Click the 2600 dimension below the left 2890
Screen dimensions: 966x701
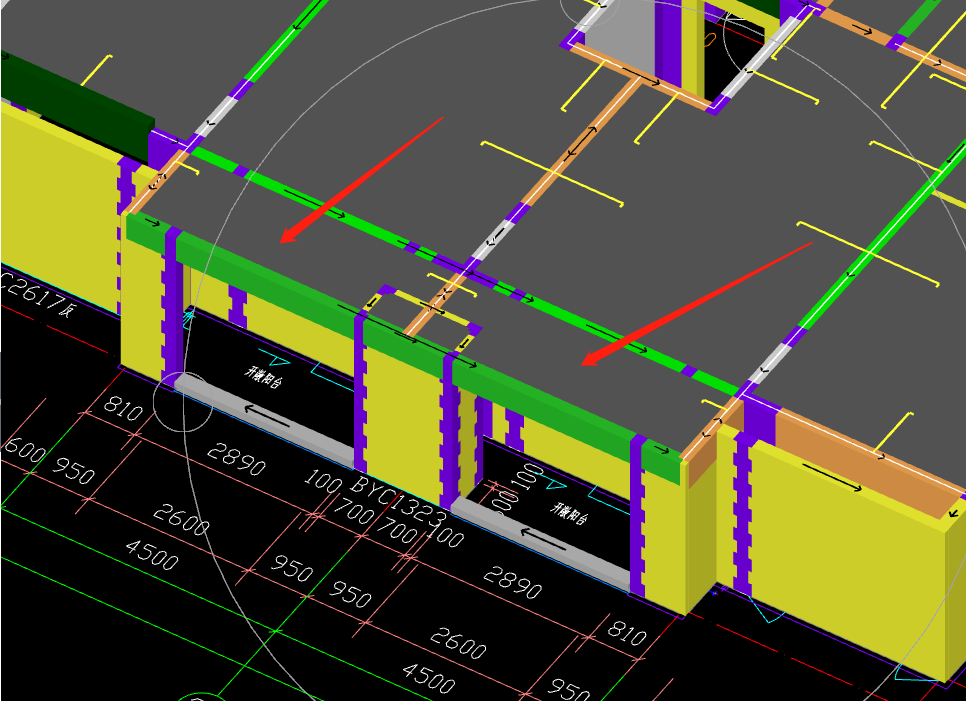181,519
